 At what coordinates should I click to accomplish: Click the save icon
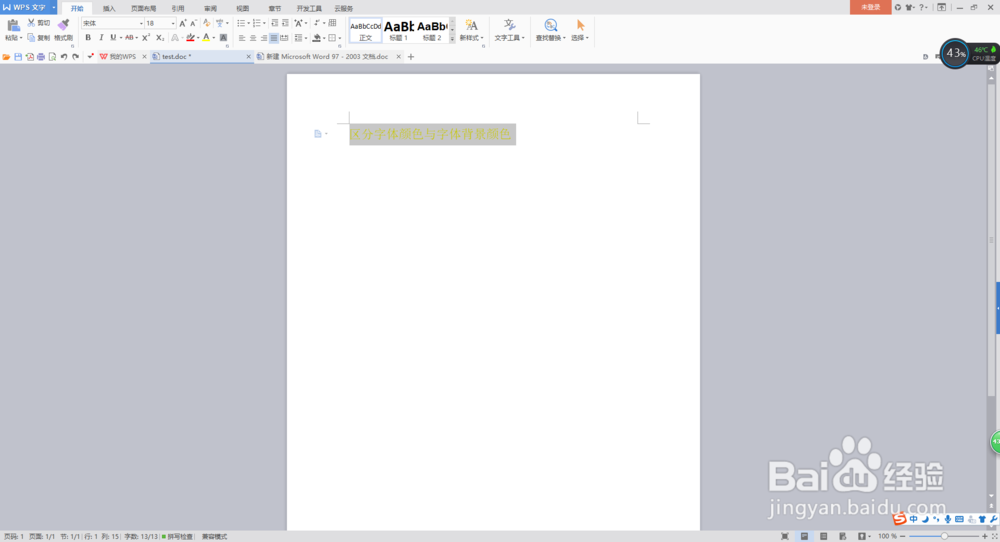tap(18, 57)
